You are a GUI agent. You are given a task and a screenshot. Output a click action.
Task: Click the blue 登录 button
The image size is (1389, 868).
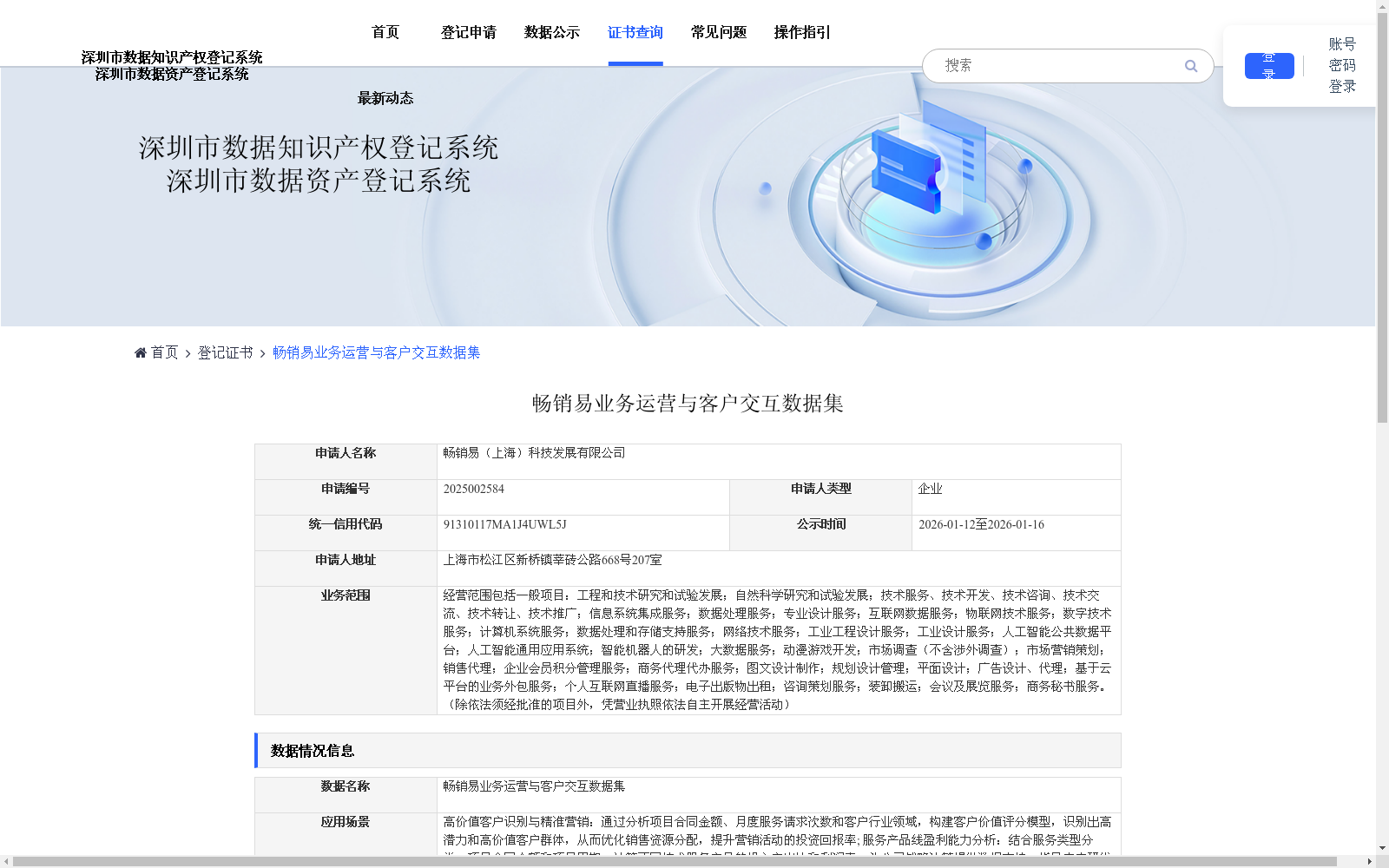click(x=1269, y=66)
